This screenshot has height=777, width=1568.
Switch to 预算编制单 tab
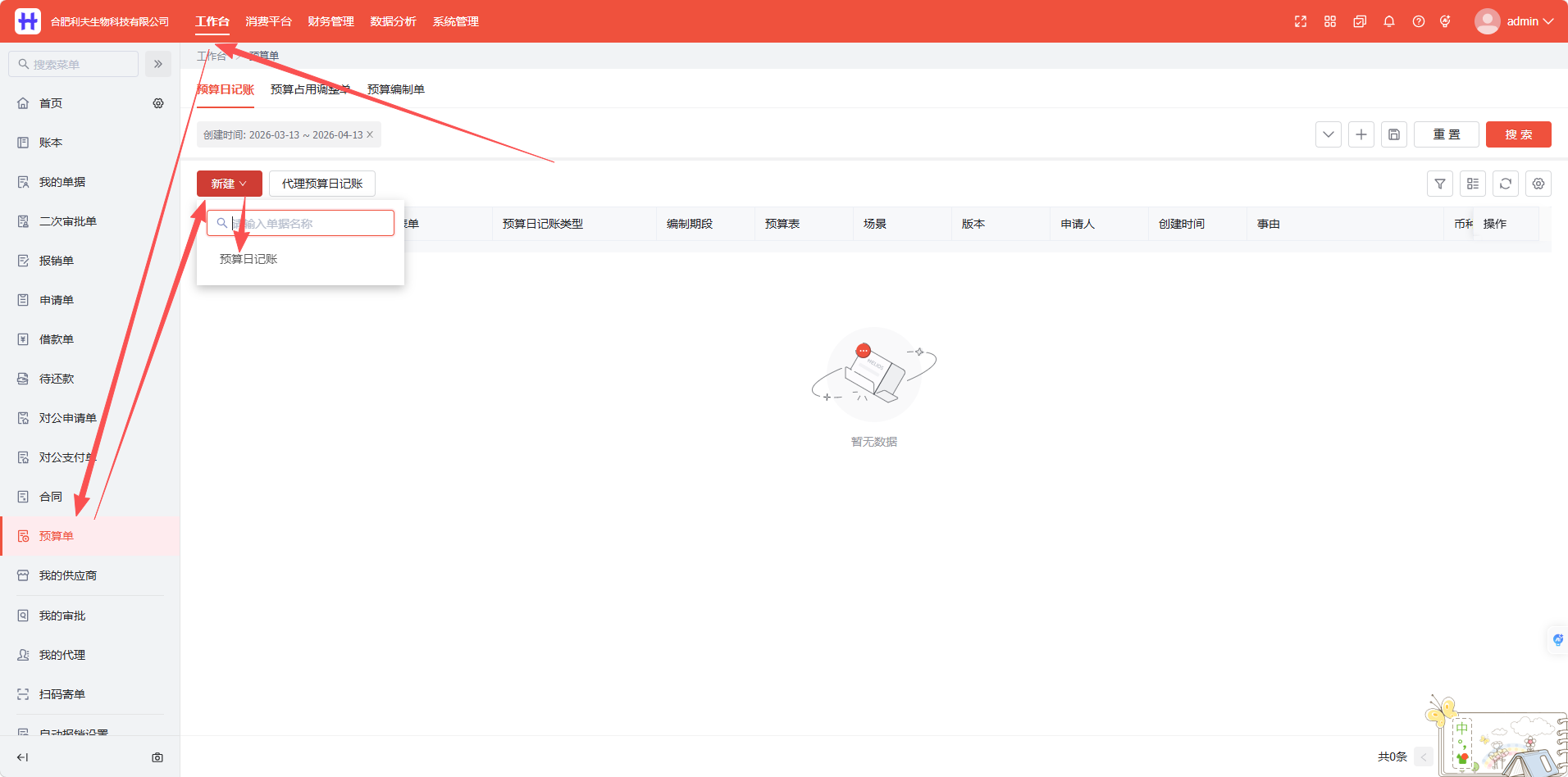[x=396, y=89]
